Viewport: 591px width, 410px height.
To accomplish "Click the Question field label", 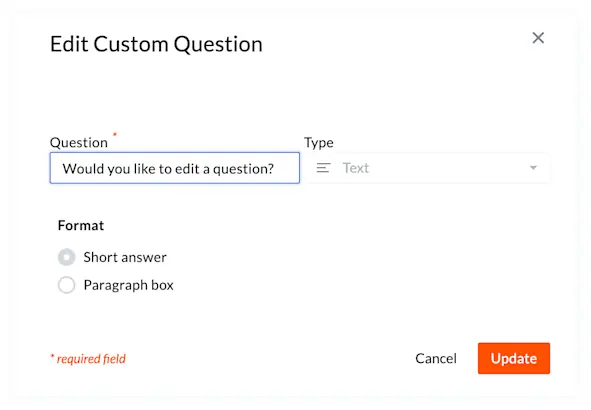I will click(x=79, y=142).
